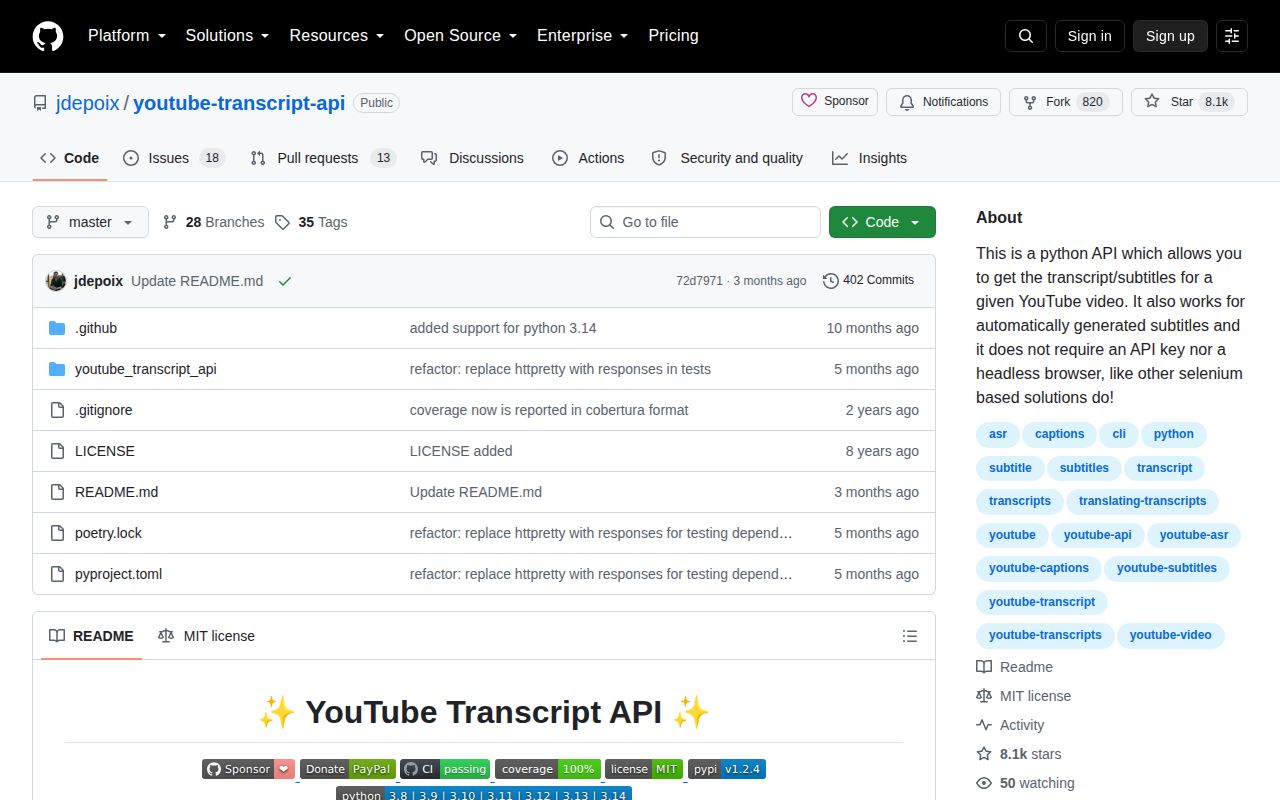
Task: Open jdepoix avatar in the commit row
Action: tap(56, 281)
